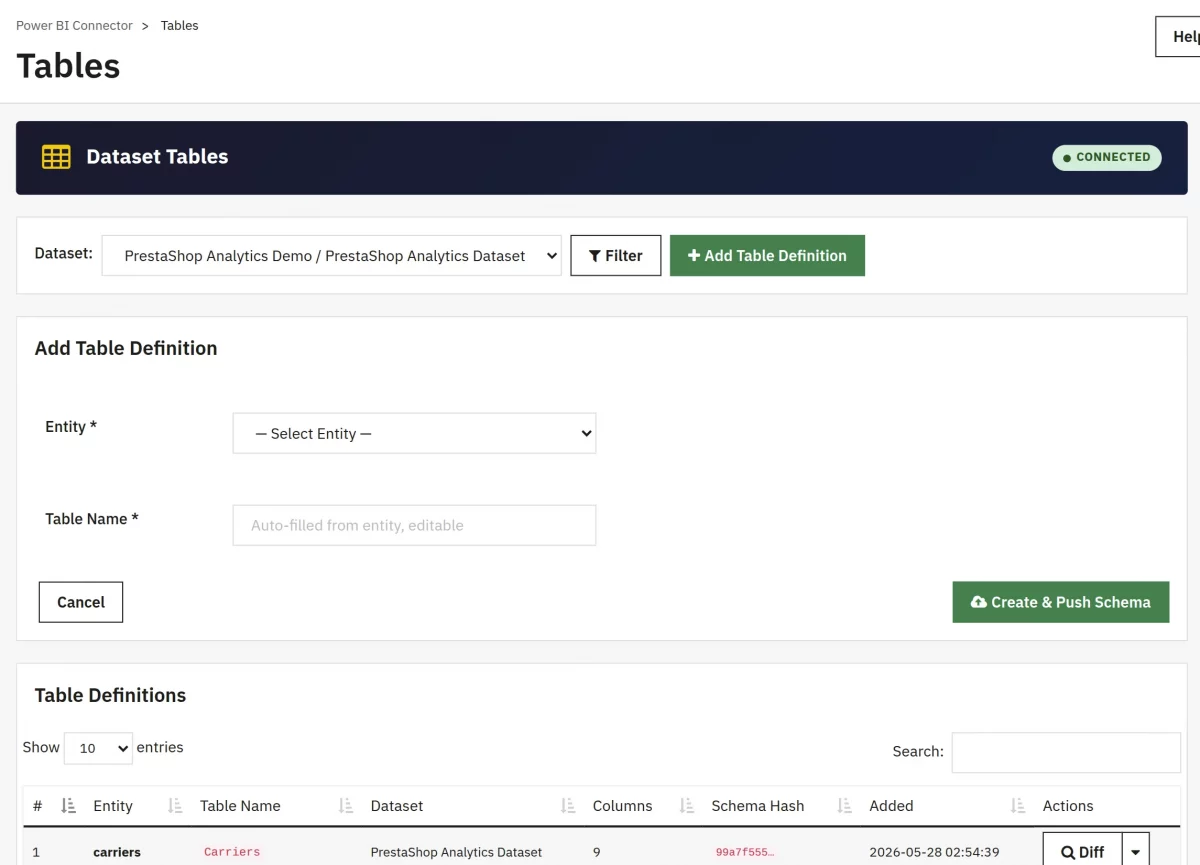Expand the carriers row Diff dropdown arrow
The image size is (1200, 865).
[x=1136, y=852]
